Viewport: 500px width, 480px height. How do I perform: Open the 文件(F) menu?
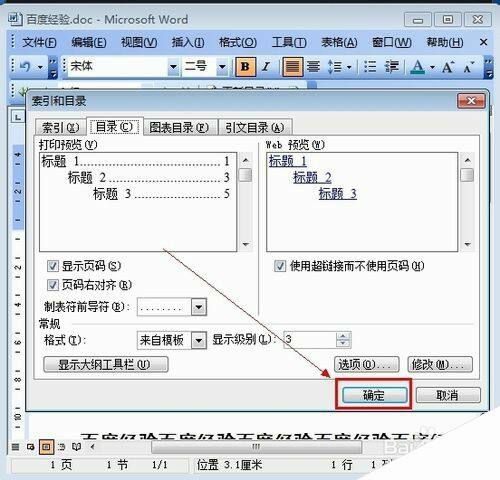click(39, 42)
